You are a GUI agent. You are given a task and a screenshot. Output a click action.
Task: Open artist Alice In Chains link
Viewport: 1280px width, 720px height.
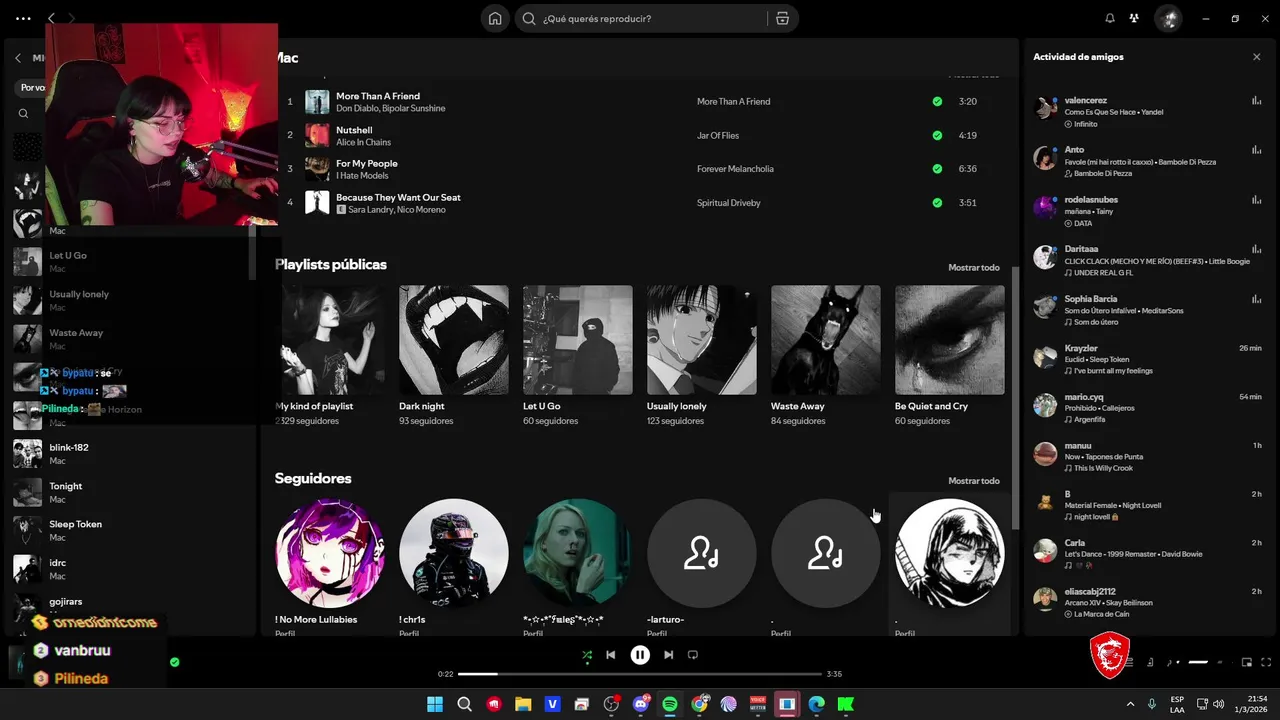pyautogui.click(x=363, y=142)
